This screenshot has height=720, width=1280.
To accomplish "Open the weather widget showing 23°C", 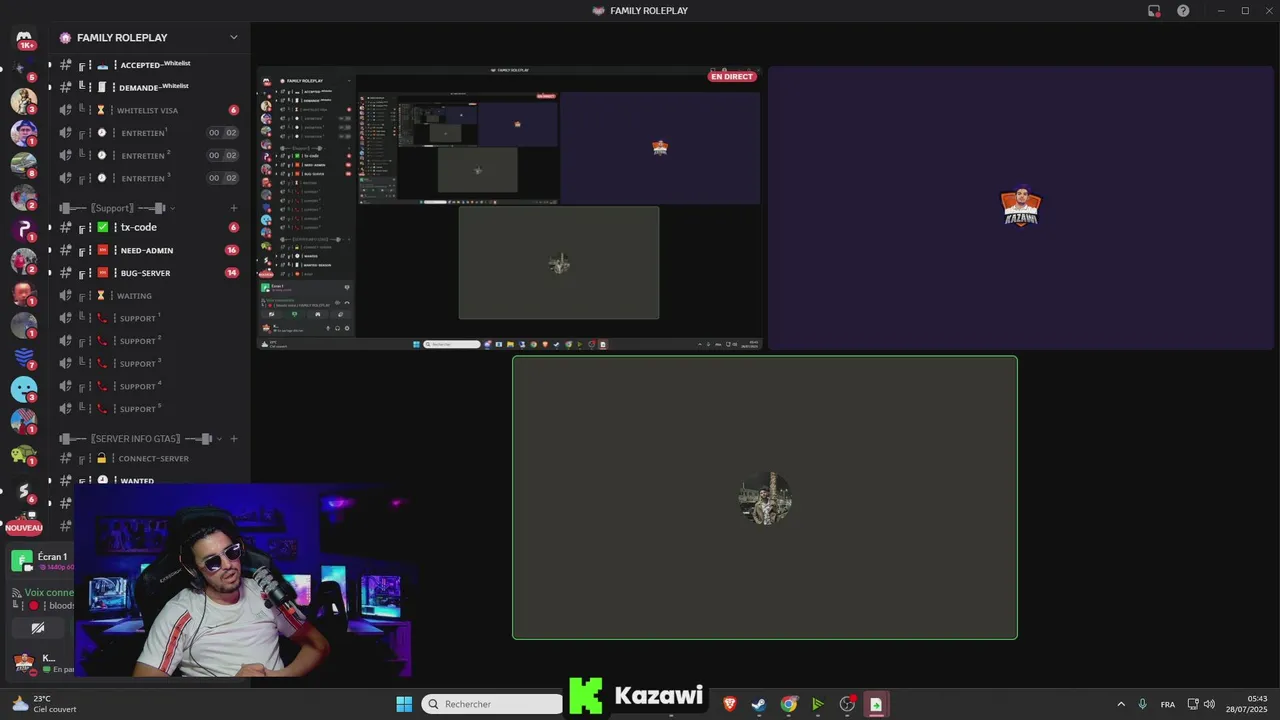I will [44, 704].
